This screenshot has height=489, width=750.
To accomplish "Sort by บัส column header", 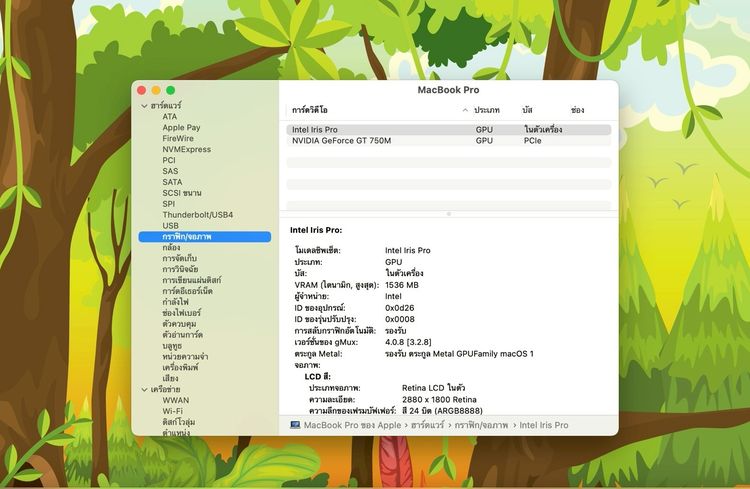I will 527,110.
